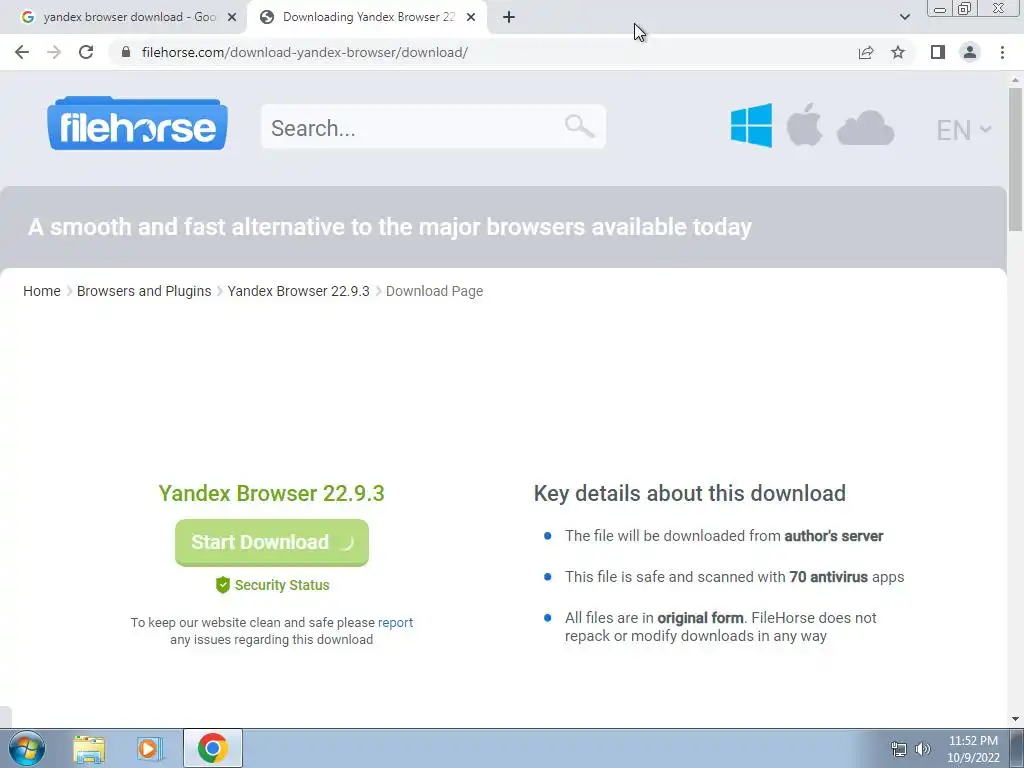This screenshot has height=768, width=1024.
Task: Launch Windows Media Player from the taskbar
Action: coord(149,749)
